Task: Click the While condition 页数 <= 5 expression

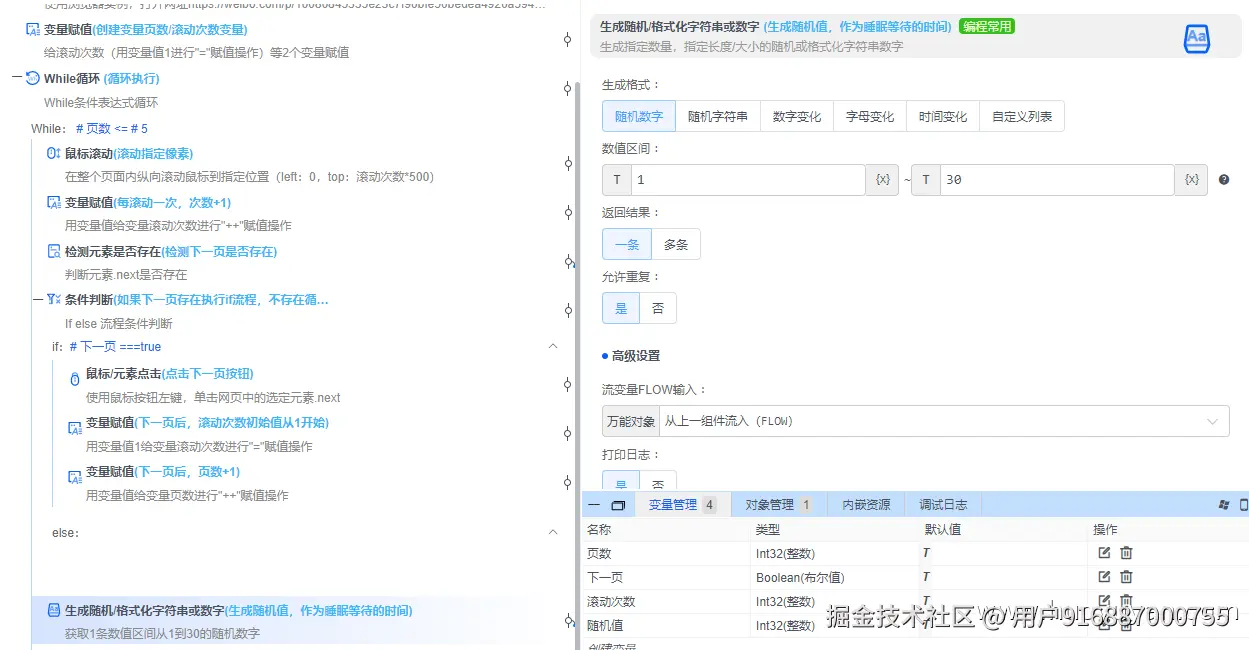Action: pos(112,128)
